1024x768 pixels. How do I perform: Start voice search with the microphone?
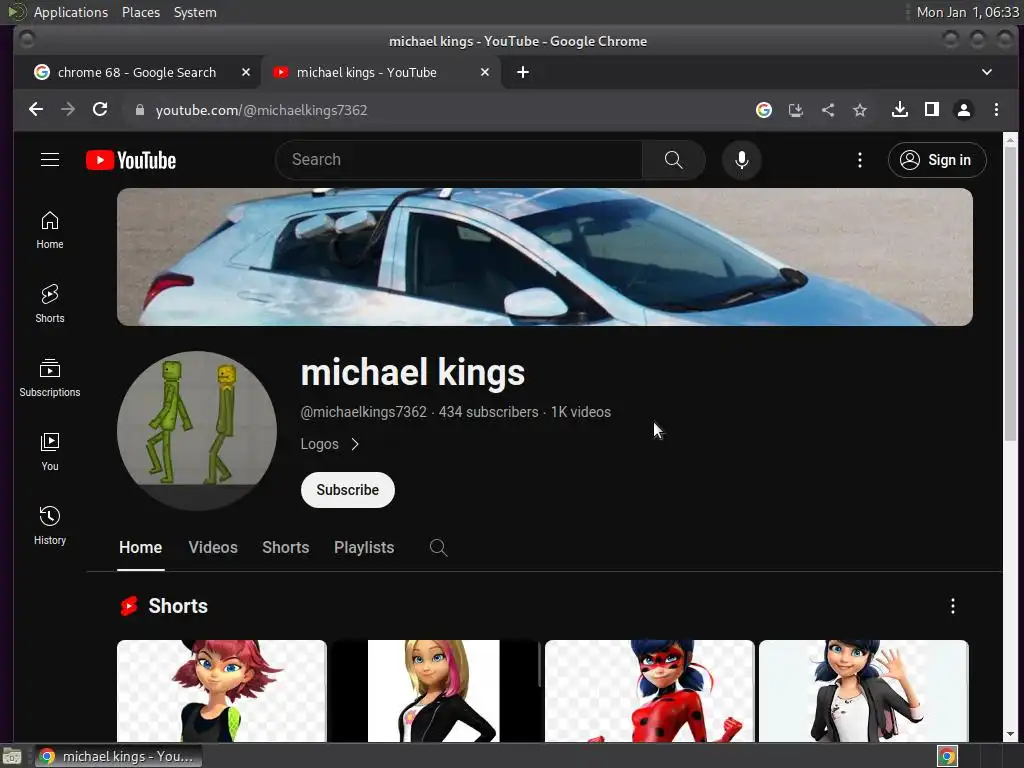(741, 160)
